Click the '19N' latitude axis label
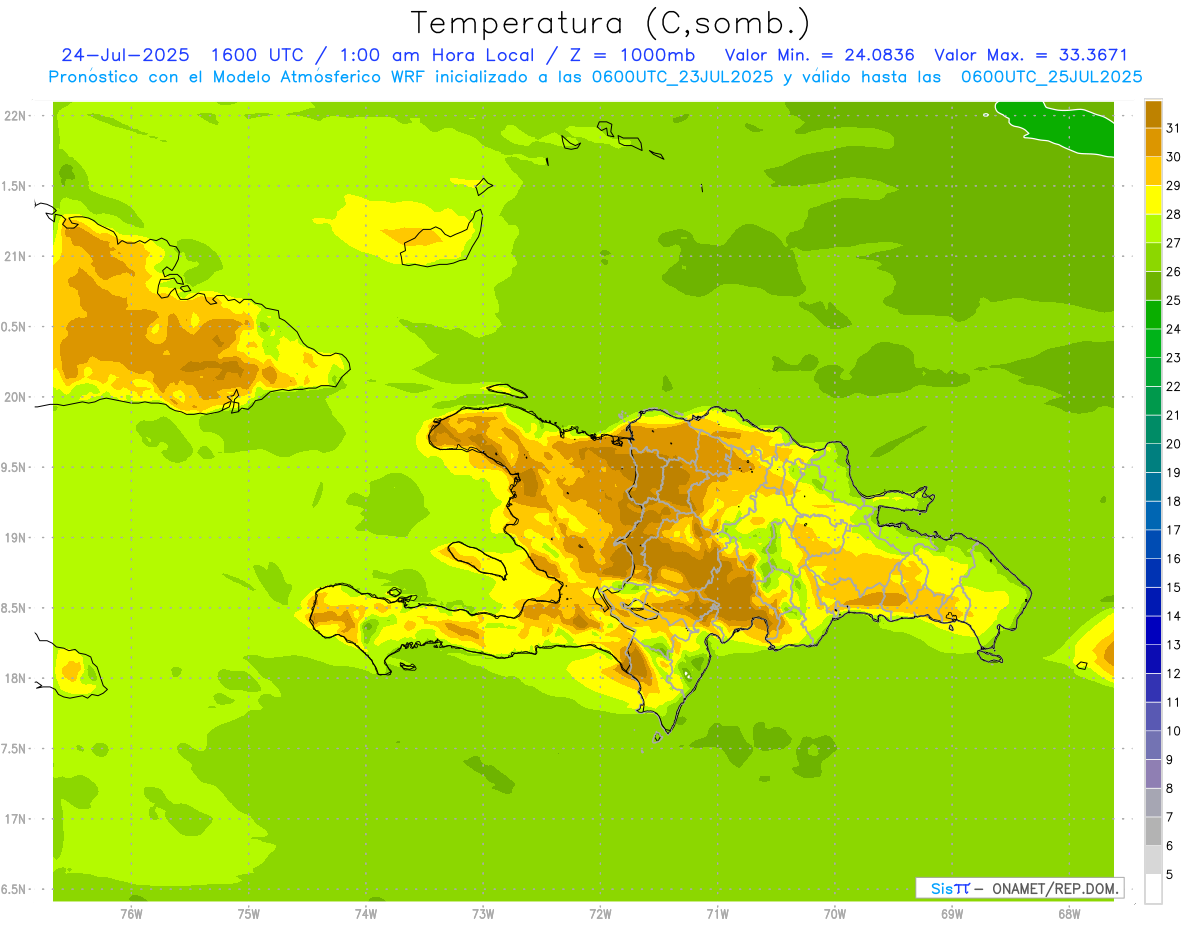The height and width of the screenshot is (927, 1200). (15, 538)
